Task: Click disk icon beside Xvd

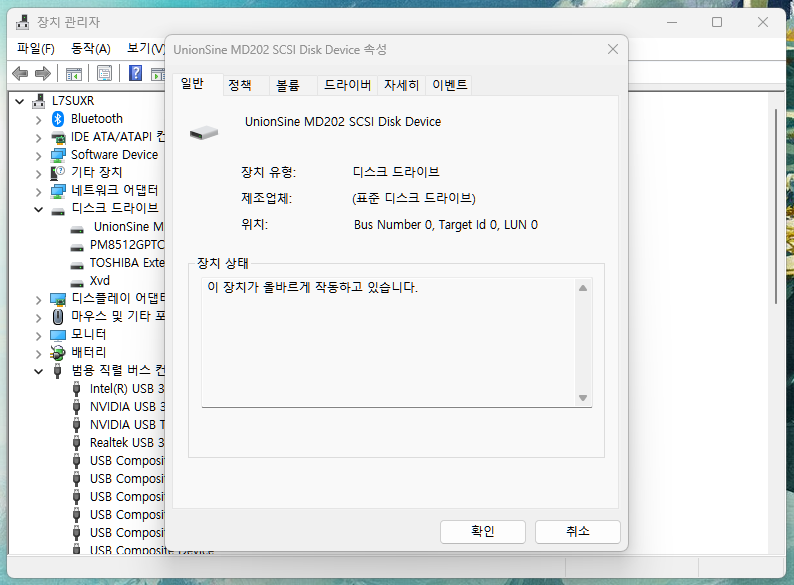Action: [77, 283]
